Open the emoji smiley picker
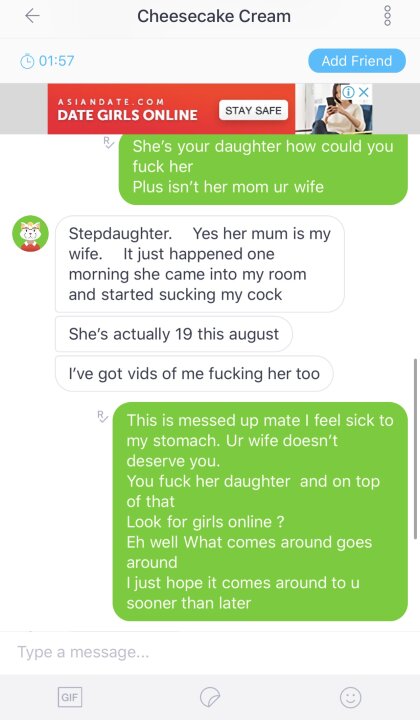 coord(351,698)
